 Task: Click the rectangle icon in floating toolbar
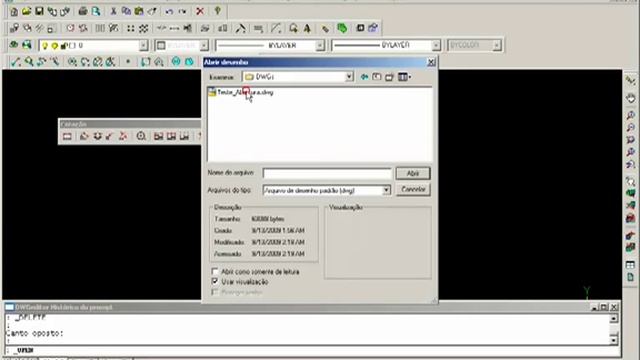[67, 136]
